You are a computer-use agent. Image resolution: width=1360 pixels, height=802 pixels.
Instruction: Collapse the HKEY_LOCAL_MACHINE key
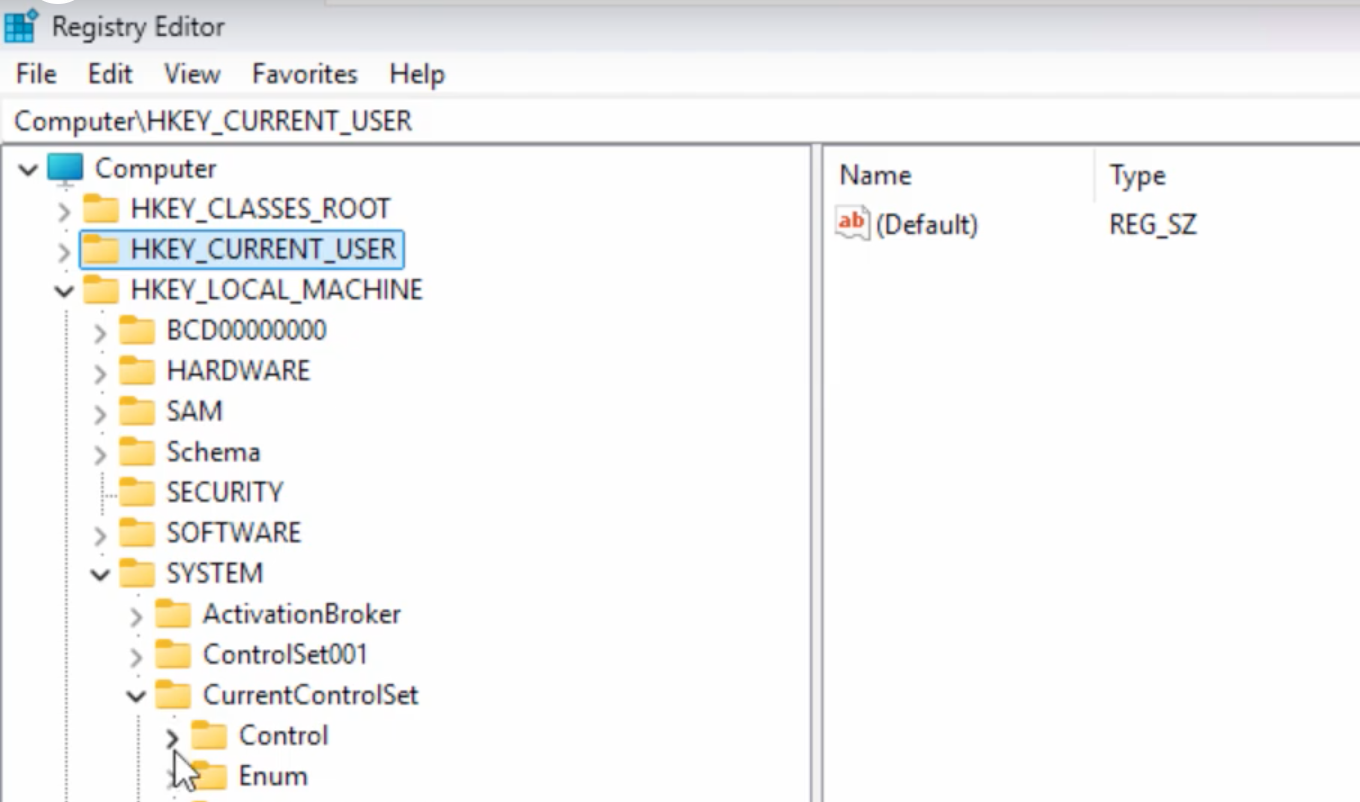(64, 290)
